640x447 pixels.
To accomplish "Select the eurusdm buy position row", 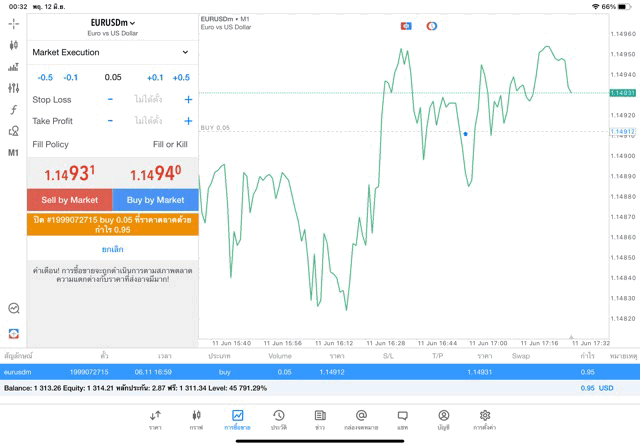I will click(320, 372).
